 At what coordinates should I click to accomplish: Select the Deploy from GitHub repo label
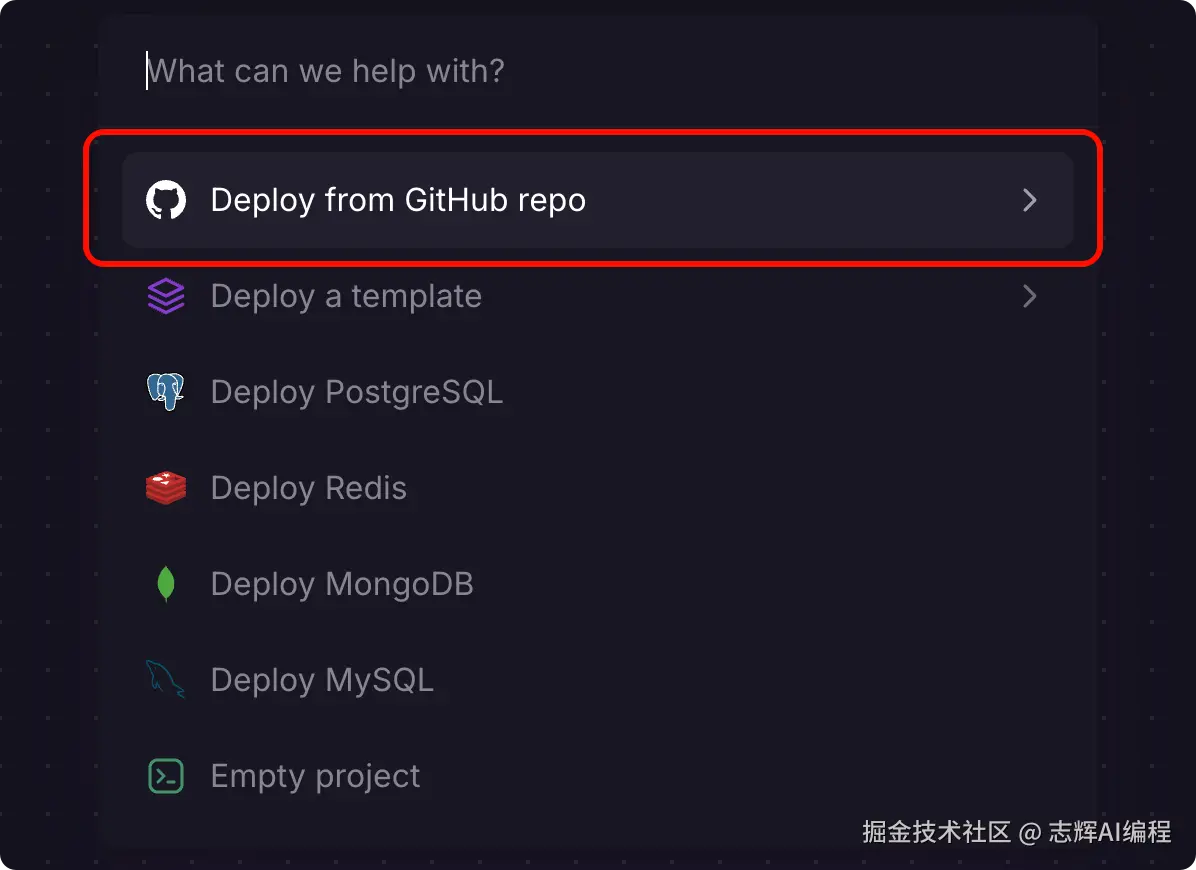pos(398,200)
